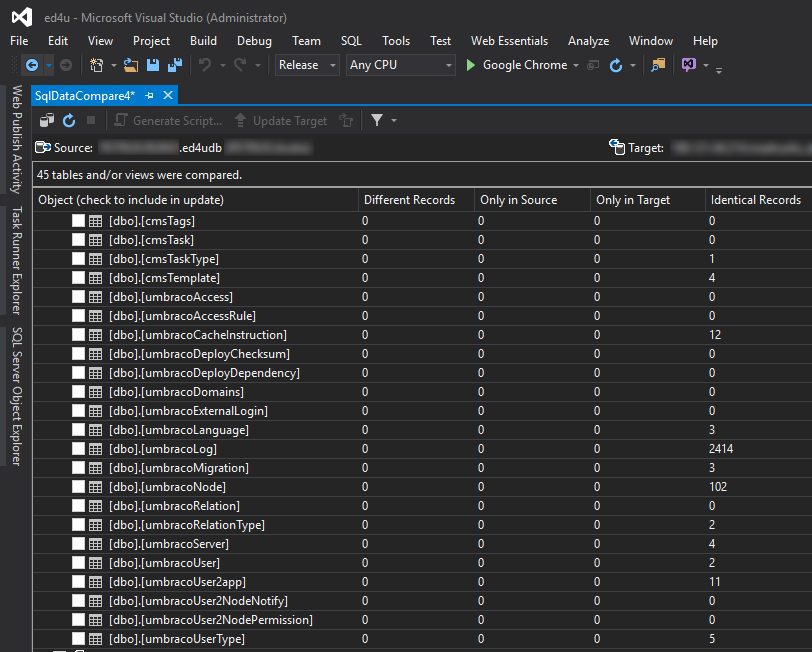Click the Different Records column header
Screen dimensions: 812x652
pyautogui.click(x=416, y=200)
